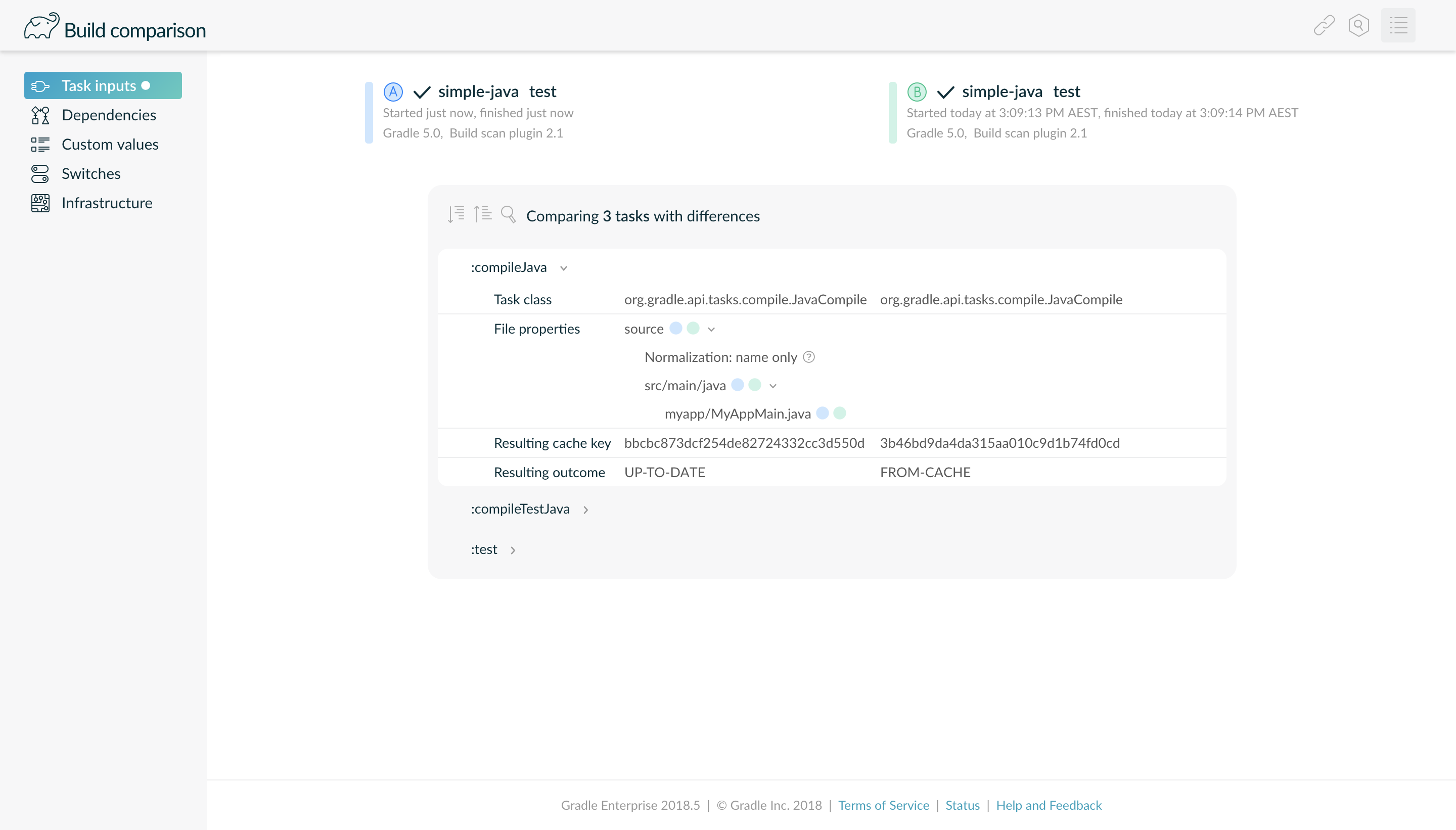Collapse the :compileJava task
Image resolution: width=1456 pixels, height=830 pixels.
(x=563, y=268)
